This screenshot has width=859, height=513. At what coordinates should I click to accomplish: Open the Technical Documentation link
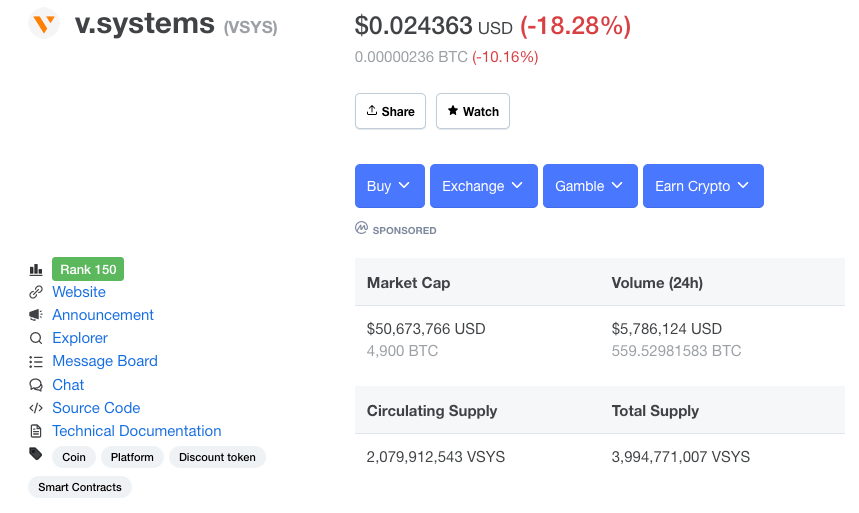136,431
